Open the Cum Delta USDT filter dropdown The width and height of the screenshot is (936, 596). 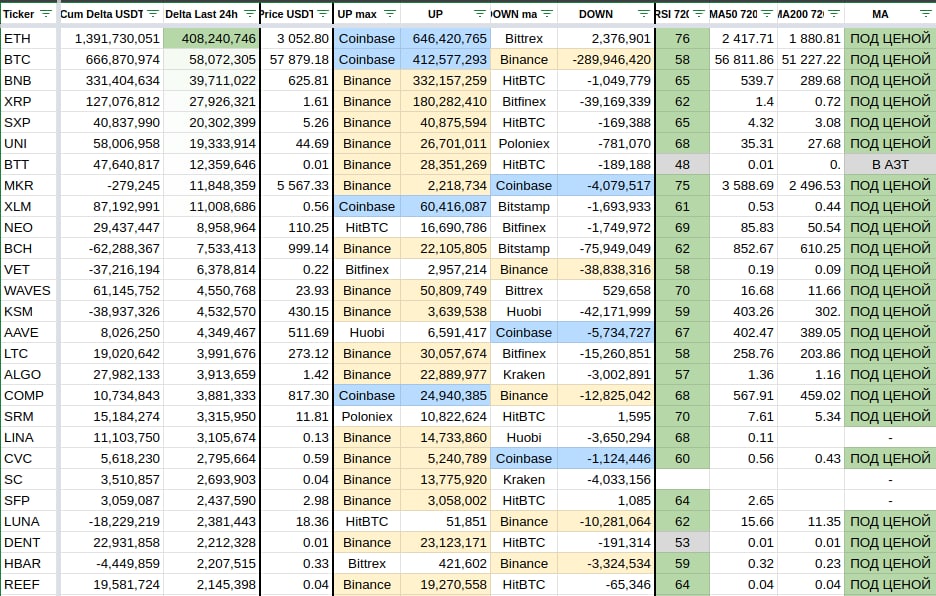(x=153, y=14)
